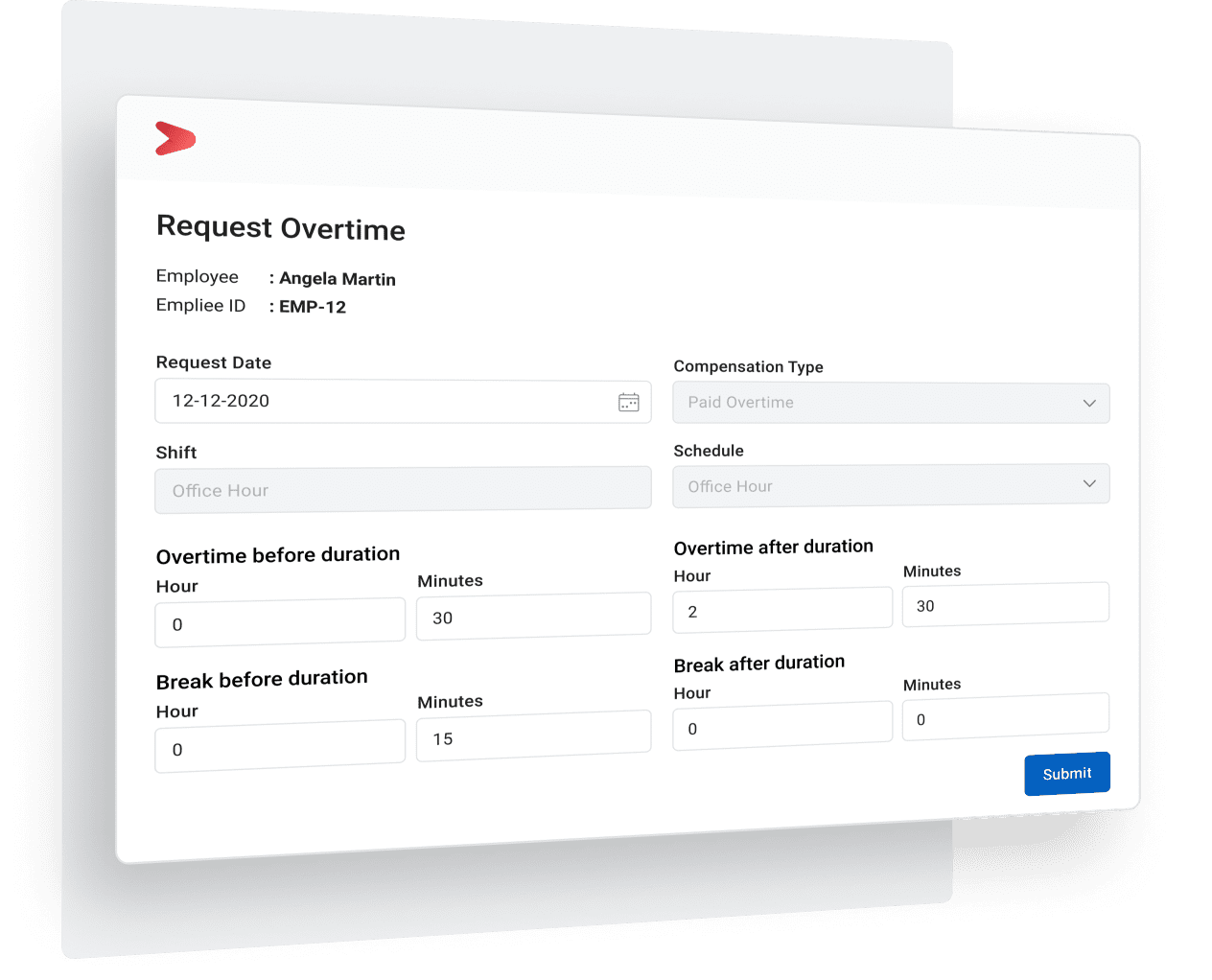Viewport: 1212px width, 980px height.
Task: Click the Break after duration heading
Action: (759, 664)
